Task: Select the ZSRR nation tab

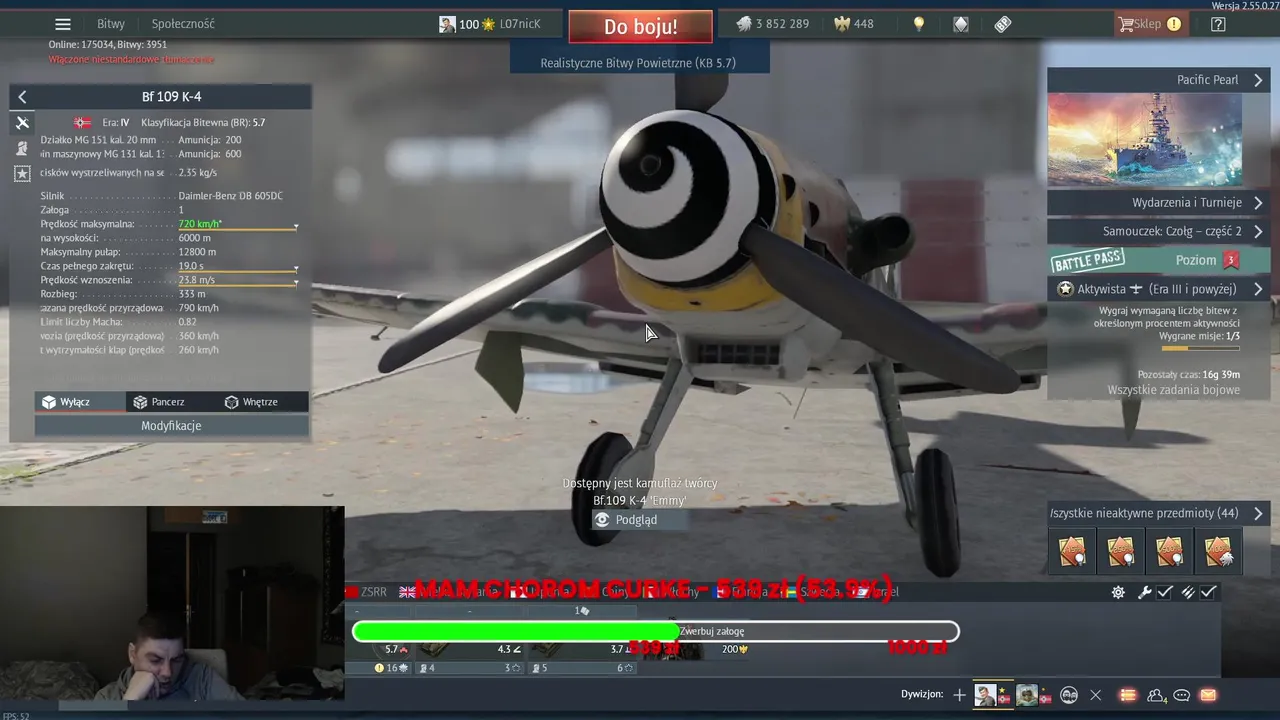Action: point(366,592)
